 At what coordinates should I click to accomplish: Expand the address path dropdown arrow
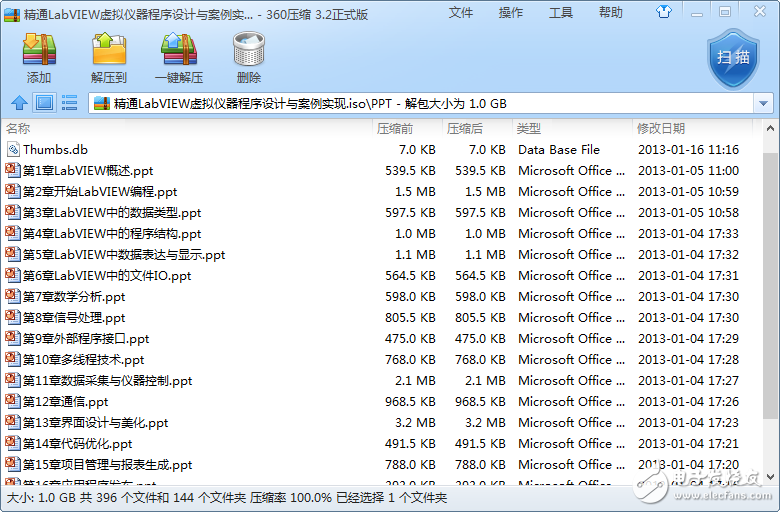tap(763, 103)
